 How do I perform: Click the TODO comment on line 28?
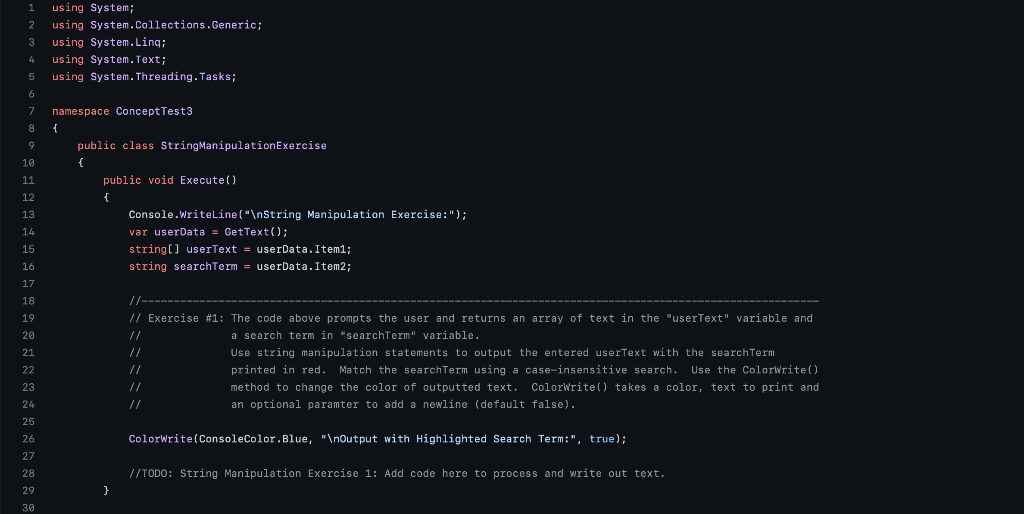click(397, 474)
